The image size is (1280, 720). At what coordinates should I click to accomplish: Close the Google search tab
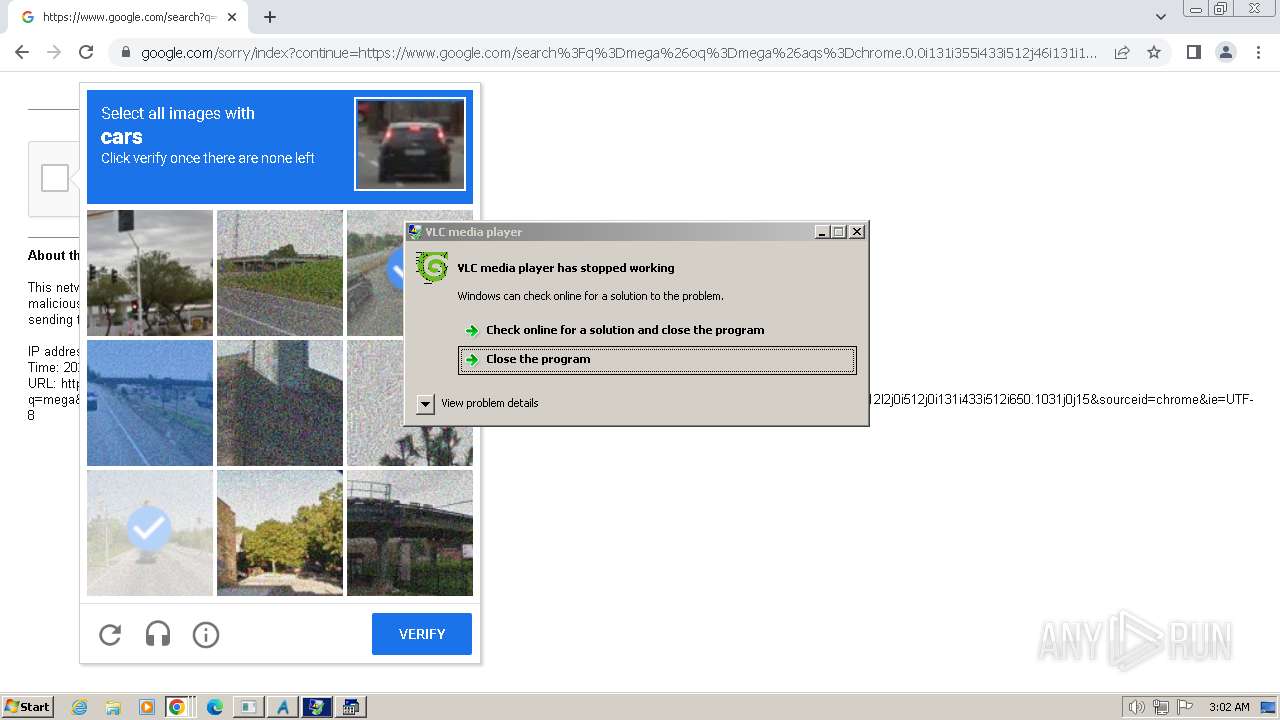(232, 17)
